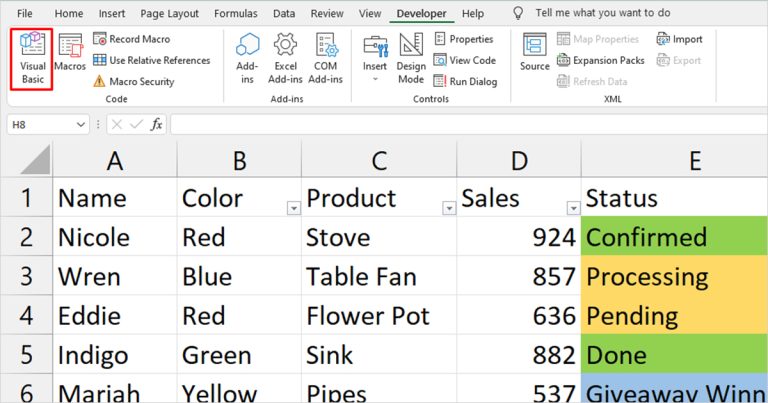Select the yellow Processing status cell
The width and height of the screenshot is (768, 403).
674,276
